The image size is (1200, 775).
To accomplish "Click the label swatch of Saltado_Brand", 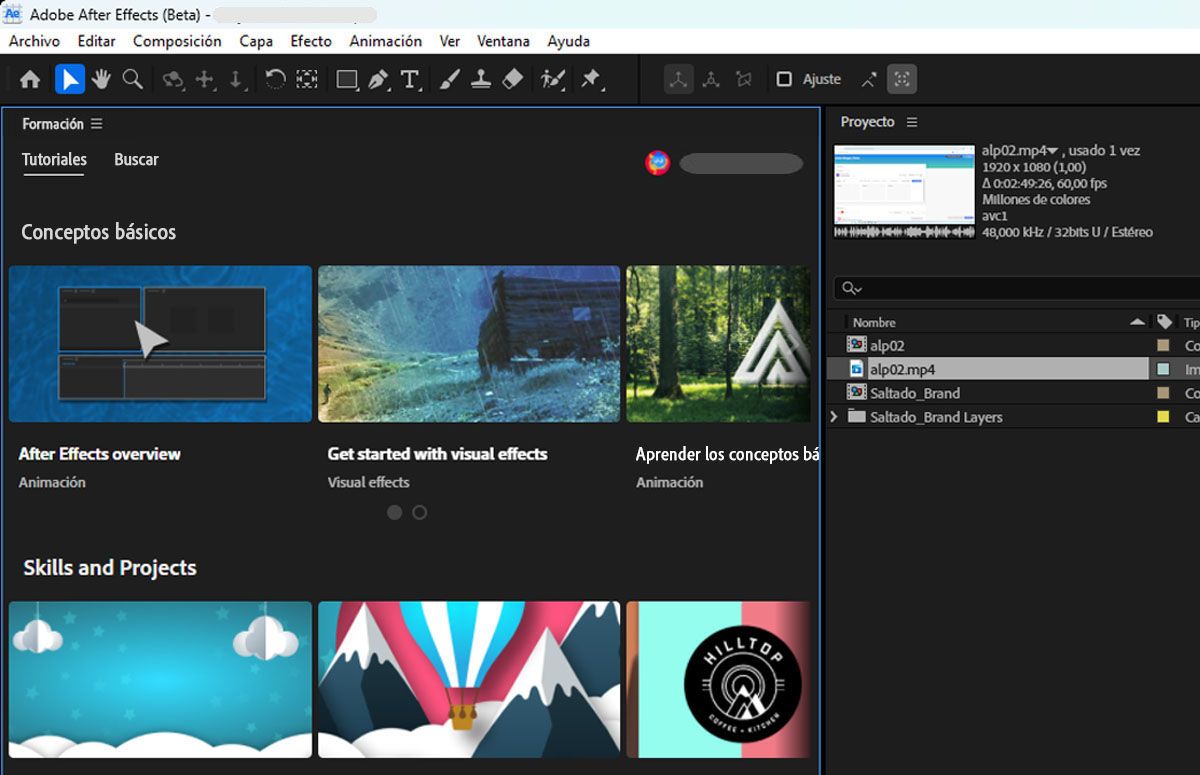I will click(x=1163, y=393).
